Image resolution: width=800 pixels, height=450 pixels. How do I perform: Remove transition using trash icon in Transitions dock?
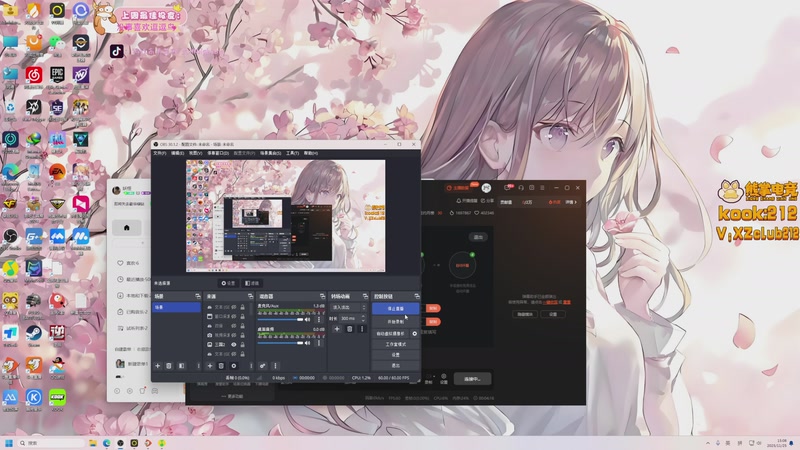(x=349, y=329)
